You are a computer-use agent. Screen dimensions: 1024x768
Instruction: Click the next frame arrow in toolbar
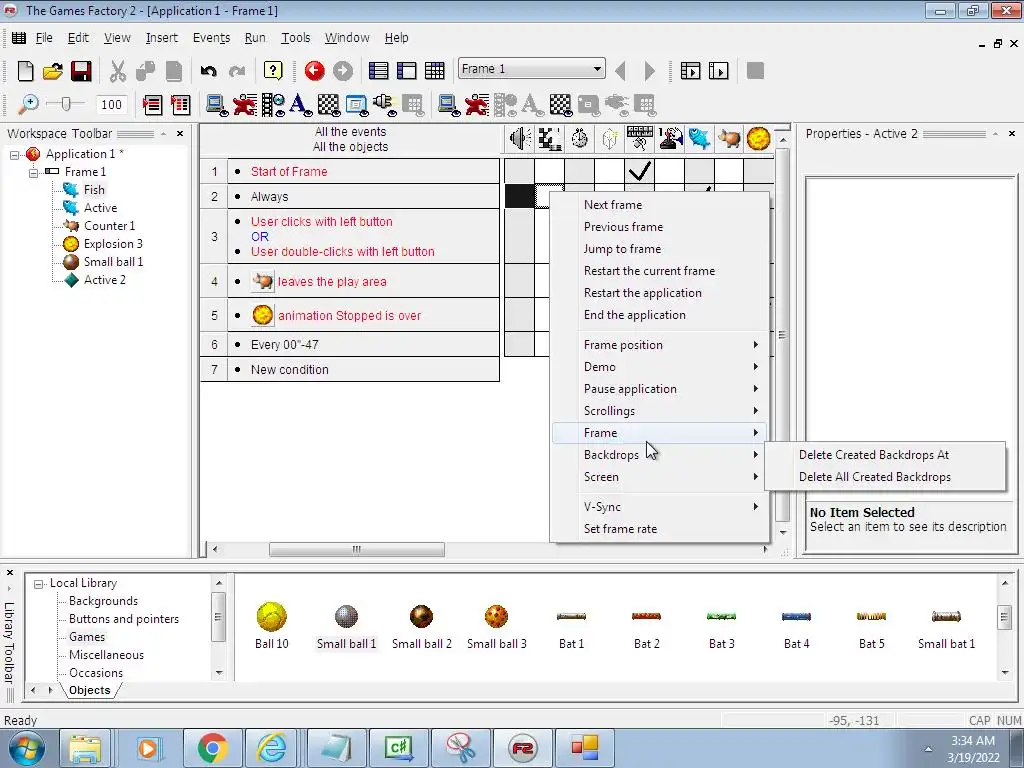(649, 71)
